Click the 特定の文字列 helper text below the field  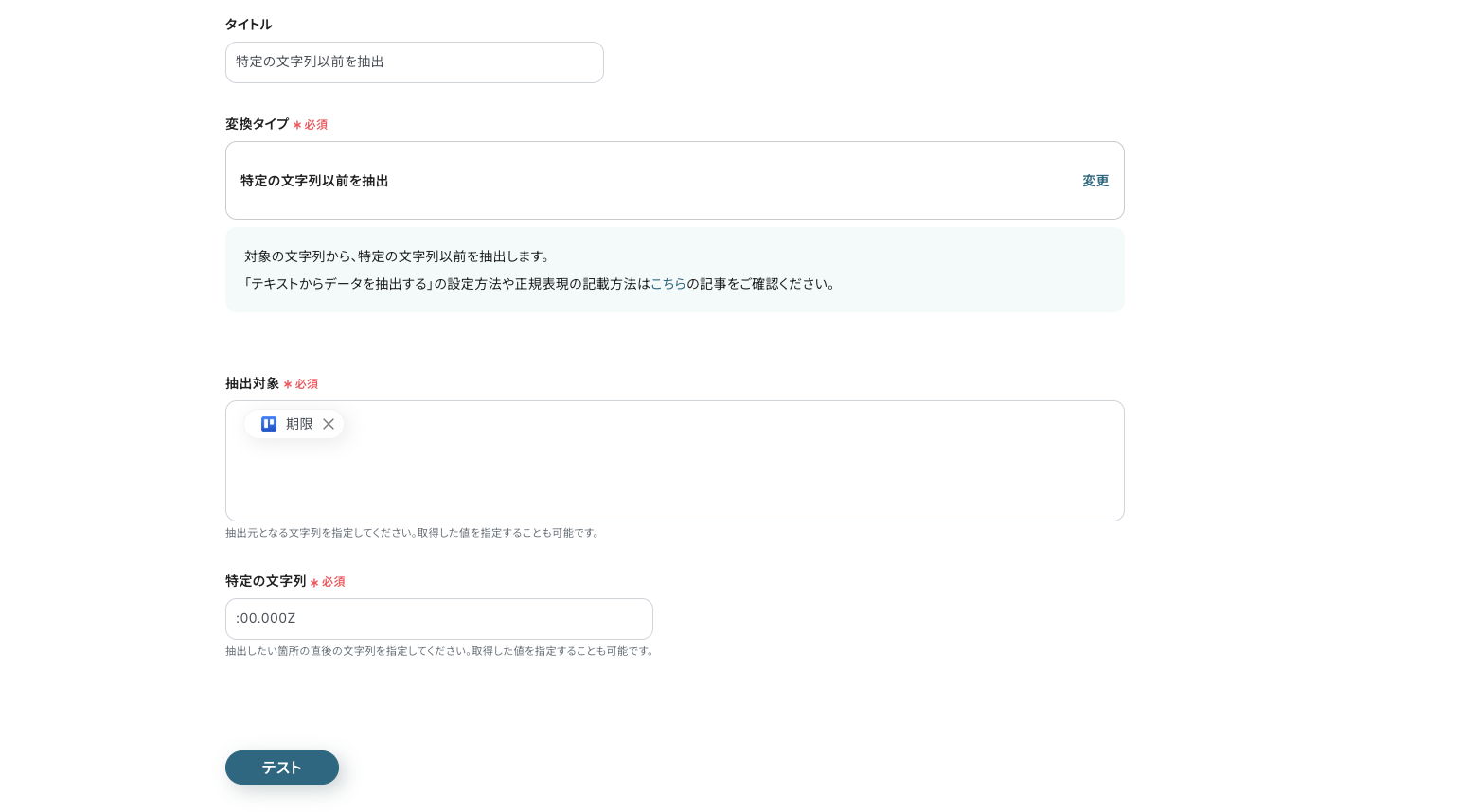[439, 651]
